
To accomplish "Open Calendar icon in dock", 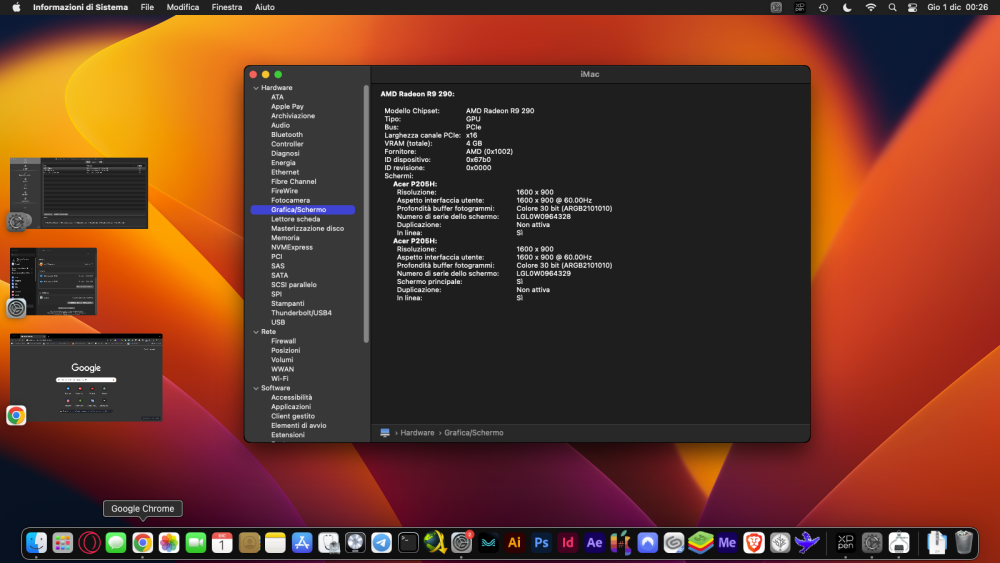I will [222, 543].
